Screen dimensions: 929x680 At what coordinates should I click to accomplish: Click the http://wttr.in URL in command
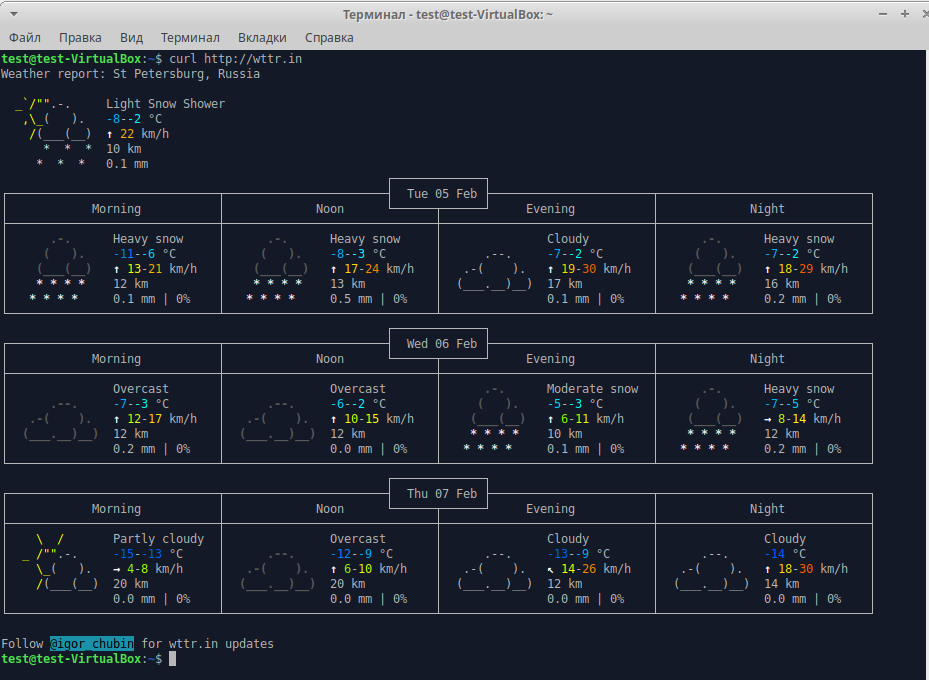pos(253,59)
